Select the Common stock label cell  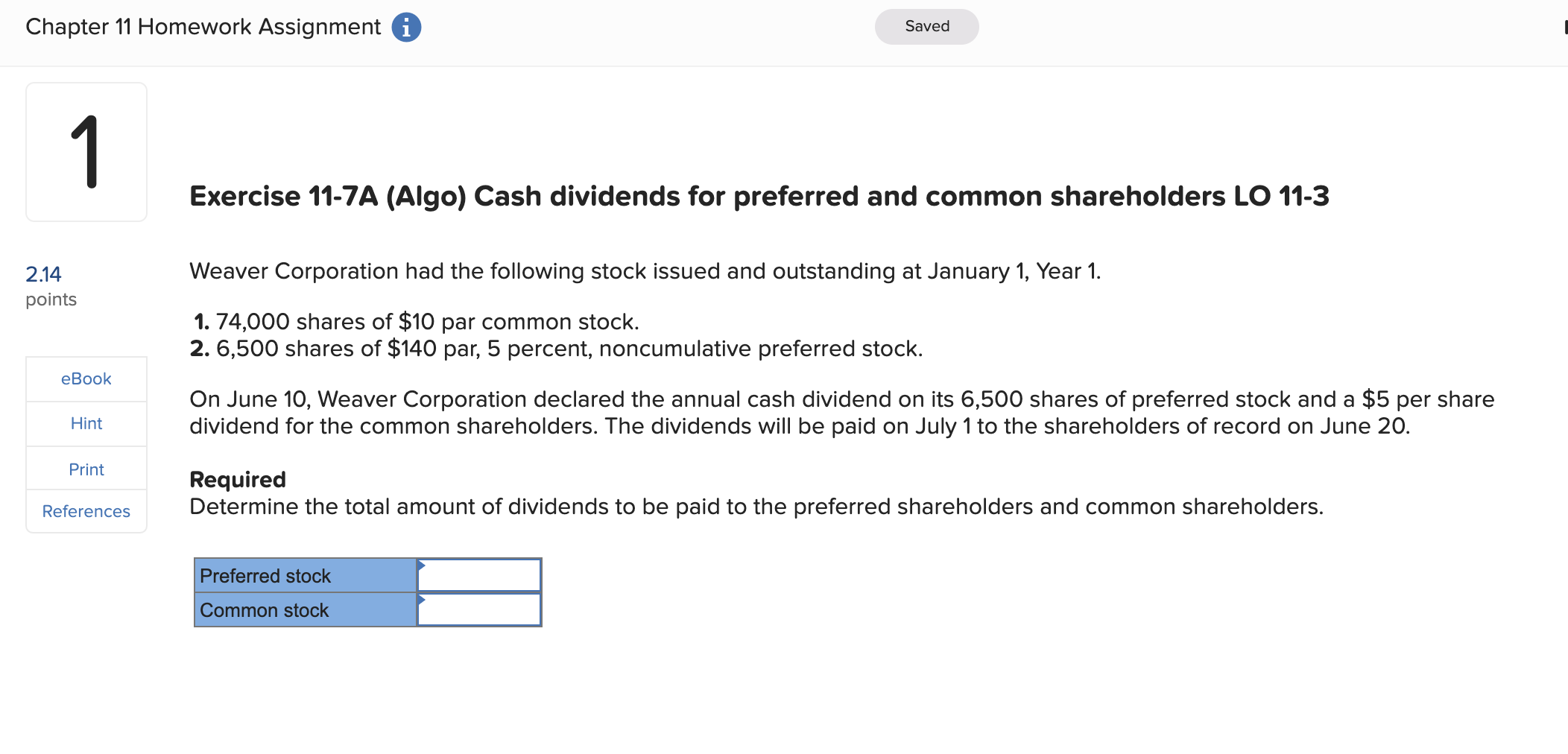click(306, 609)
